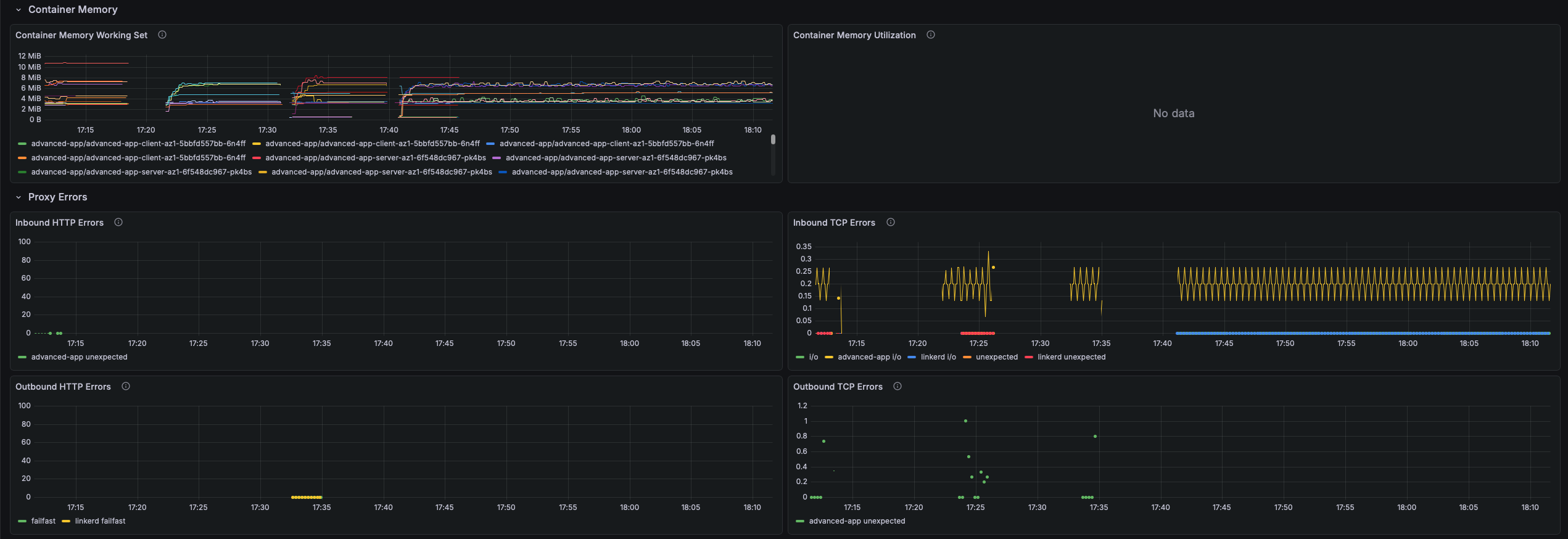This screenshot has width=1568, height=539.
Task: Select the Proxy Errors row title
Action: click(x=57, y=197)
